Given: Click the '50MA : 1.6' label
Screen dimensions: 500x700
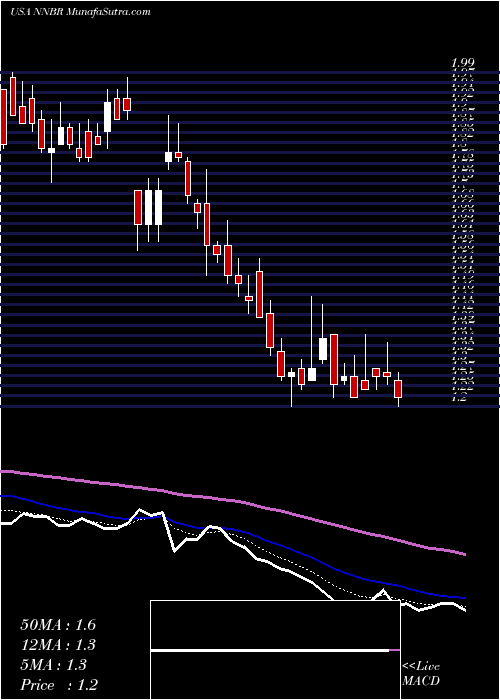Looking at the screenshot, I should [x=58, y=625].
